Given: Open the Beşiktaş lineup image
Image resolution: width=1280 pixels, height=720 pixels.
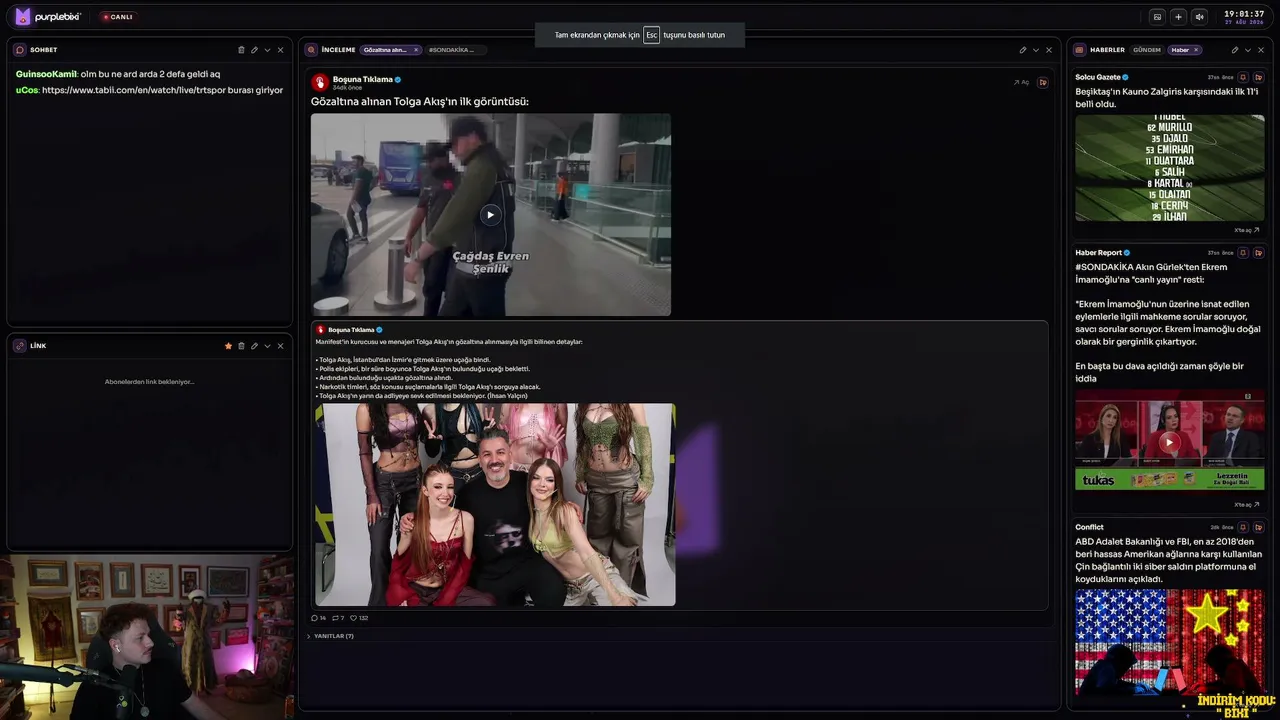Looking at the screenshot, I should [1170, 168].
